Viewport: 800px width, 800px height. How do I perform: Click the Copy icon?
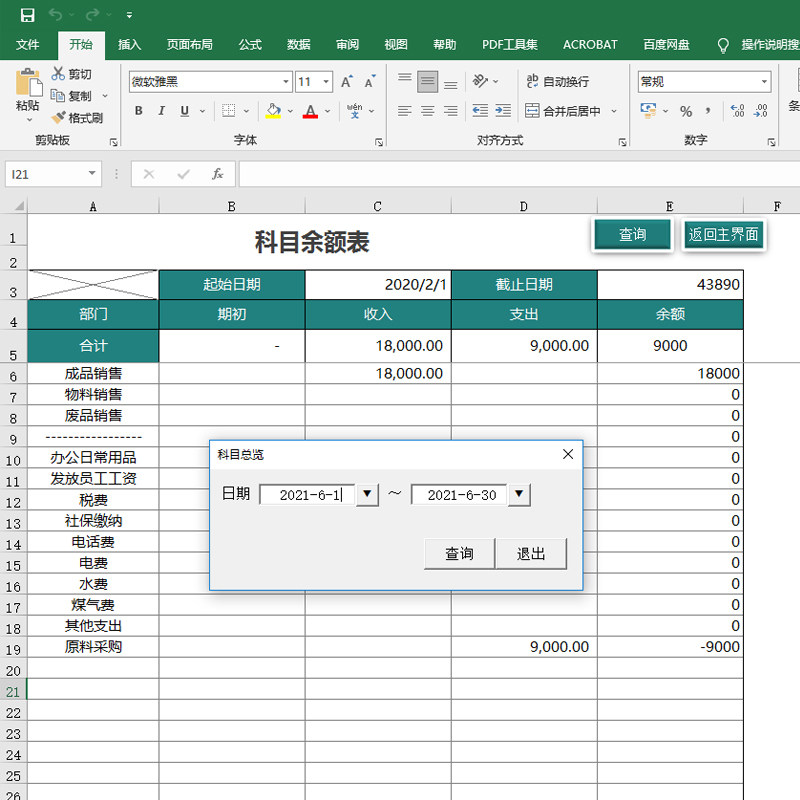57,95
